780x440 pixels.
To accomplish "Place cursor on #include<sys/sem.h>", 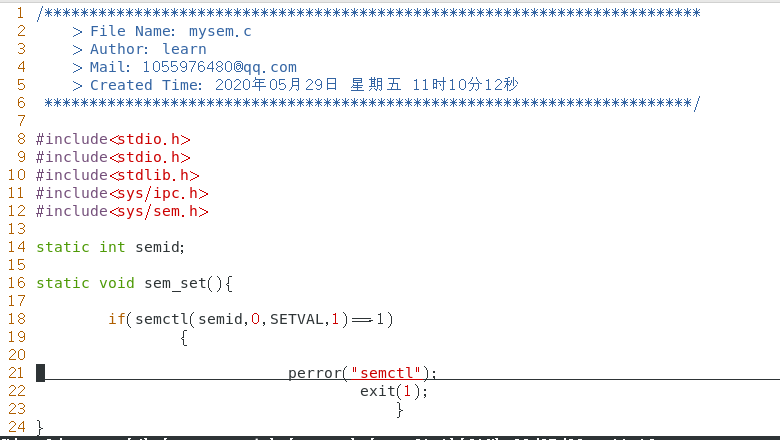I will click(x=122, y=211).
